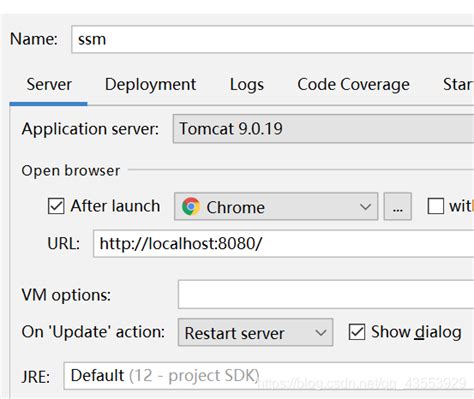Click the Chrome browser icon
The width and height of the screenshot is (474, 399).
pyautogui.click(x=191, y=206)
